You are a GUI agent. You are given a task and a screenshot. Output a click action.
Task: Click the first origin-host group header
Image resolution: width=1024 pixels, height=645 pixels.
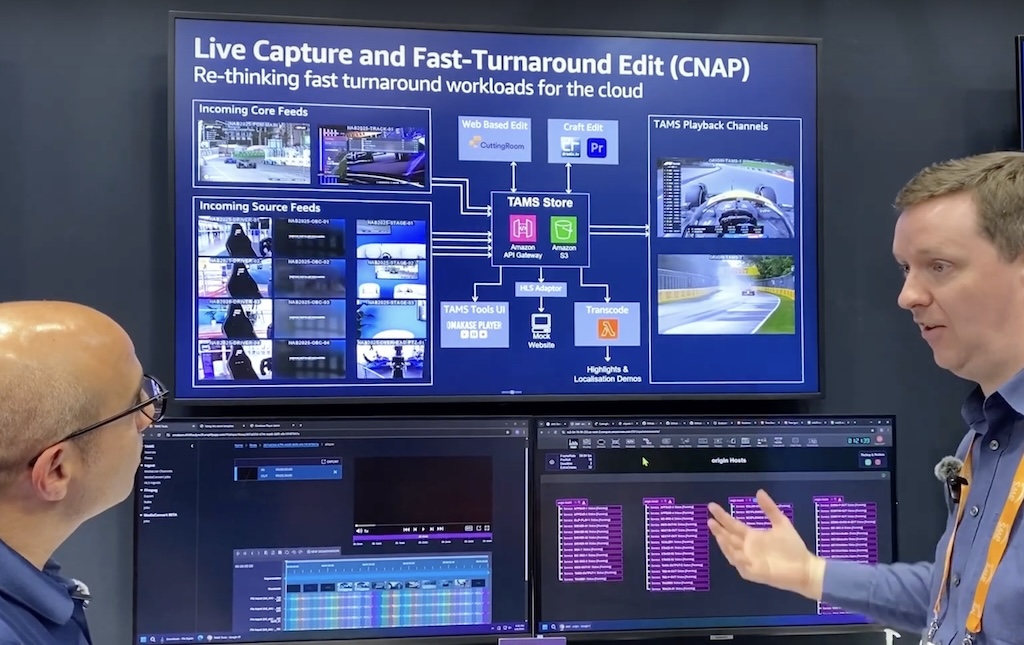572,502
